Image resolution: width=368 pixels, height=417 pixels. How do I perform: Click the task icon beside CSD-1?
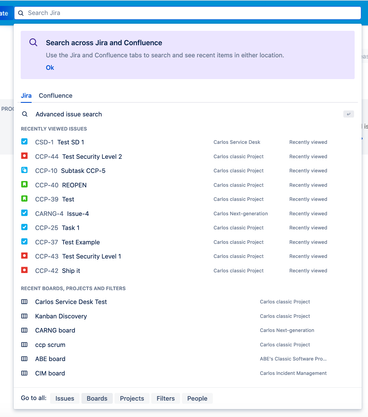24,142
